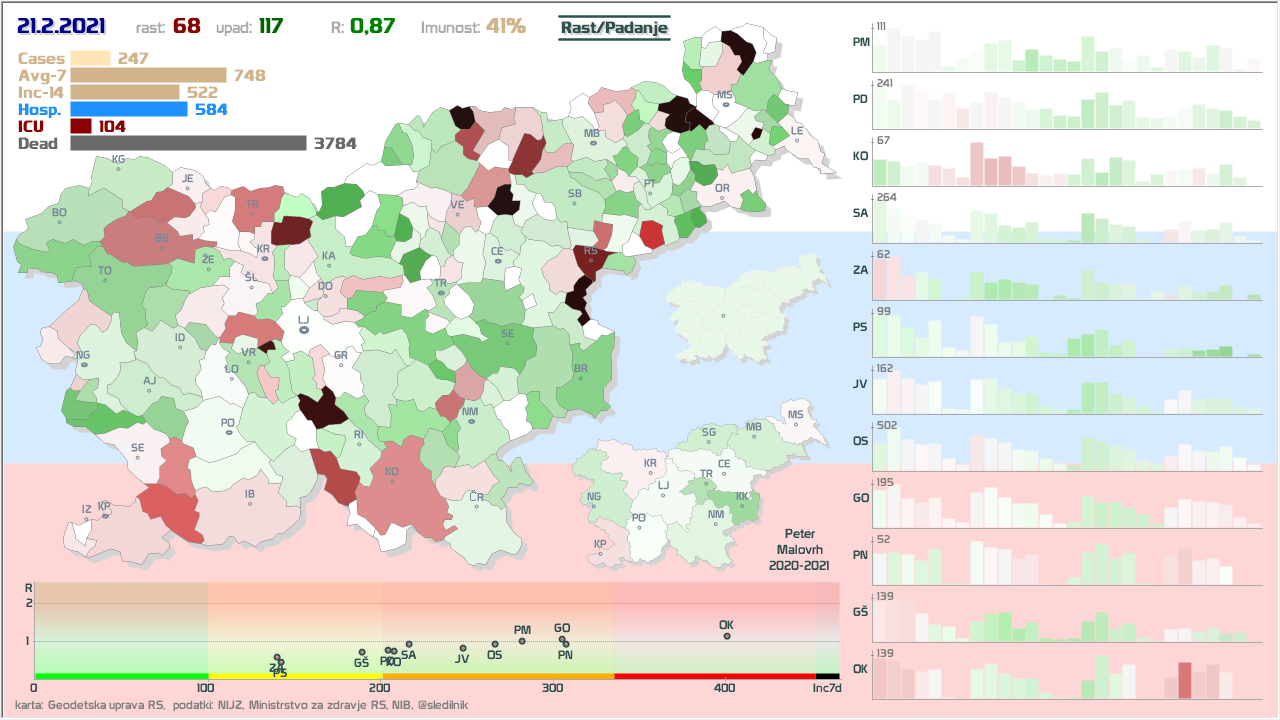
Task: Select the Kočevje (KO) marker on main map
Action: pos(392,482)
